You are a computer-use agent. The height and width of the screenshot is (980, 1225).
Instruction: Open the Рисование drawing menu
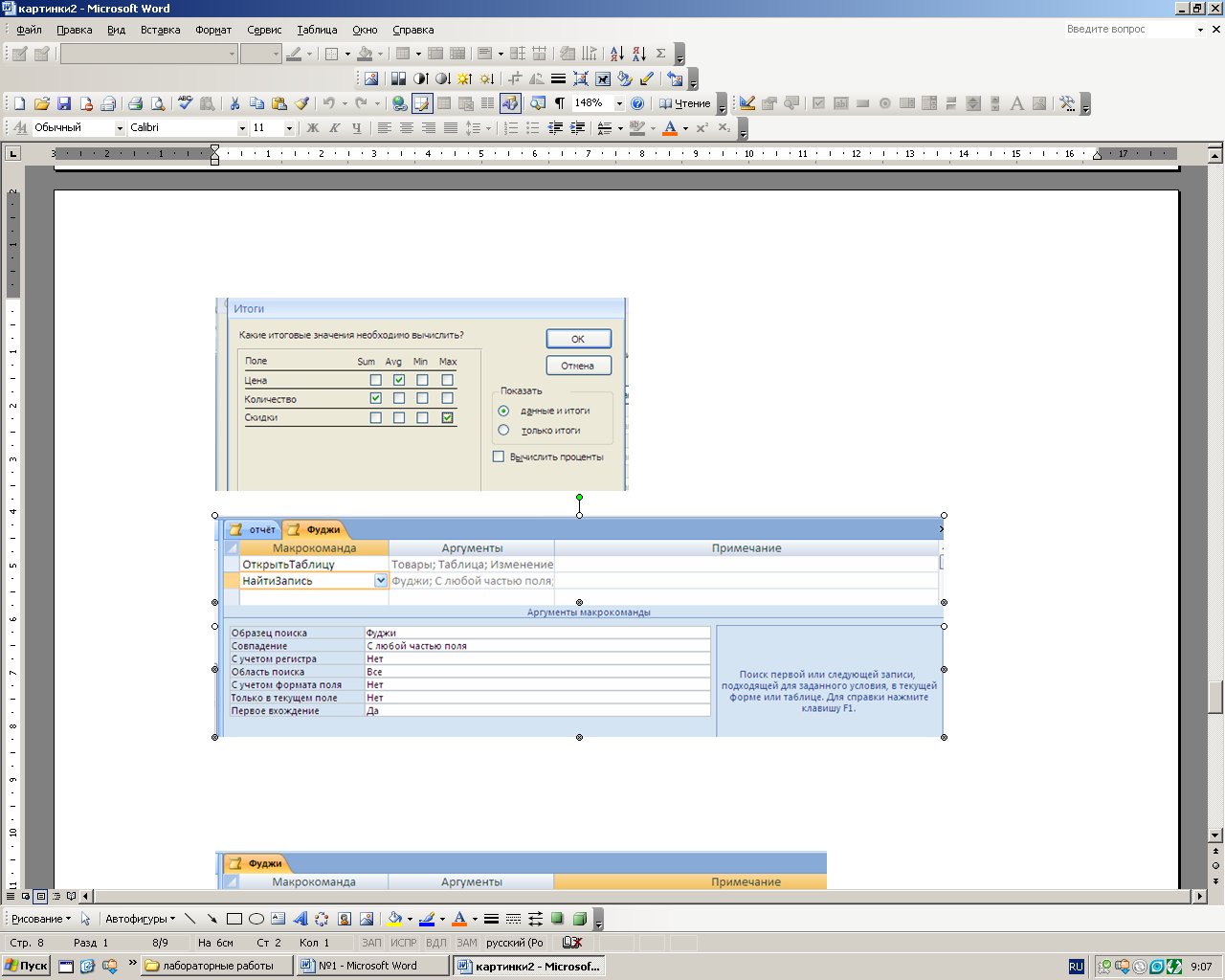tap(41, 919)
